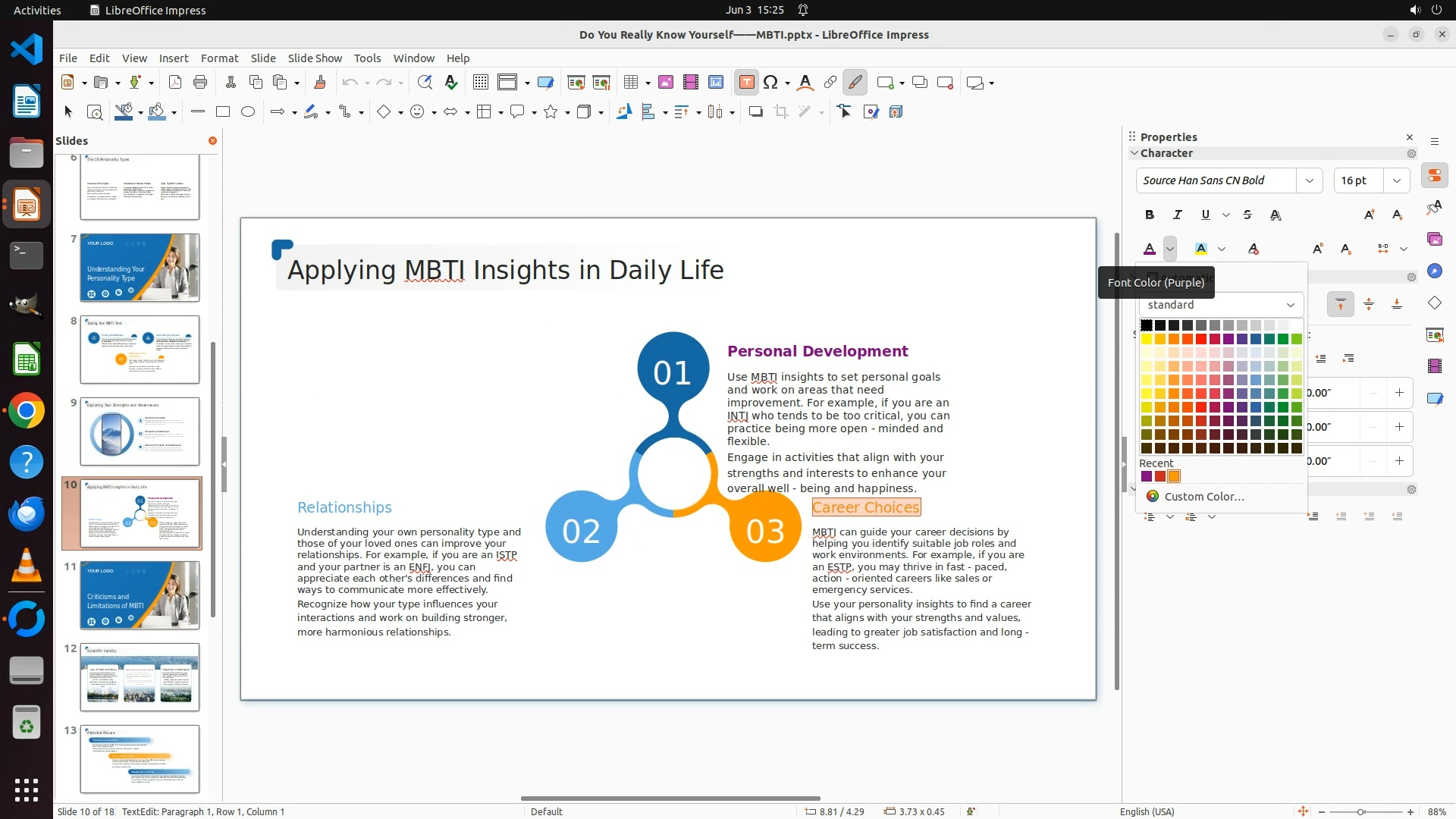The width and height of the screenshot is (1456, 819).
Task: Click the Display Grid toolbar icon
Action: [480, 83]
